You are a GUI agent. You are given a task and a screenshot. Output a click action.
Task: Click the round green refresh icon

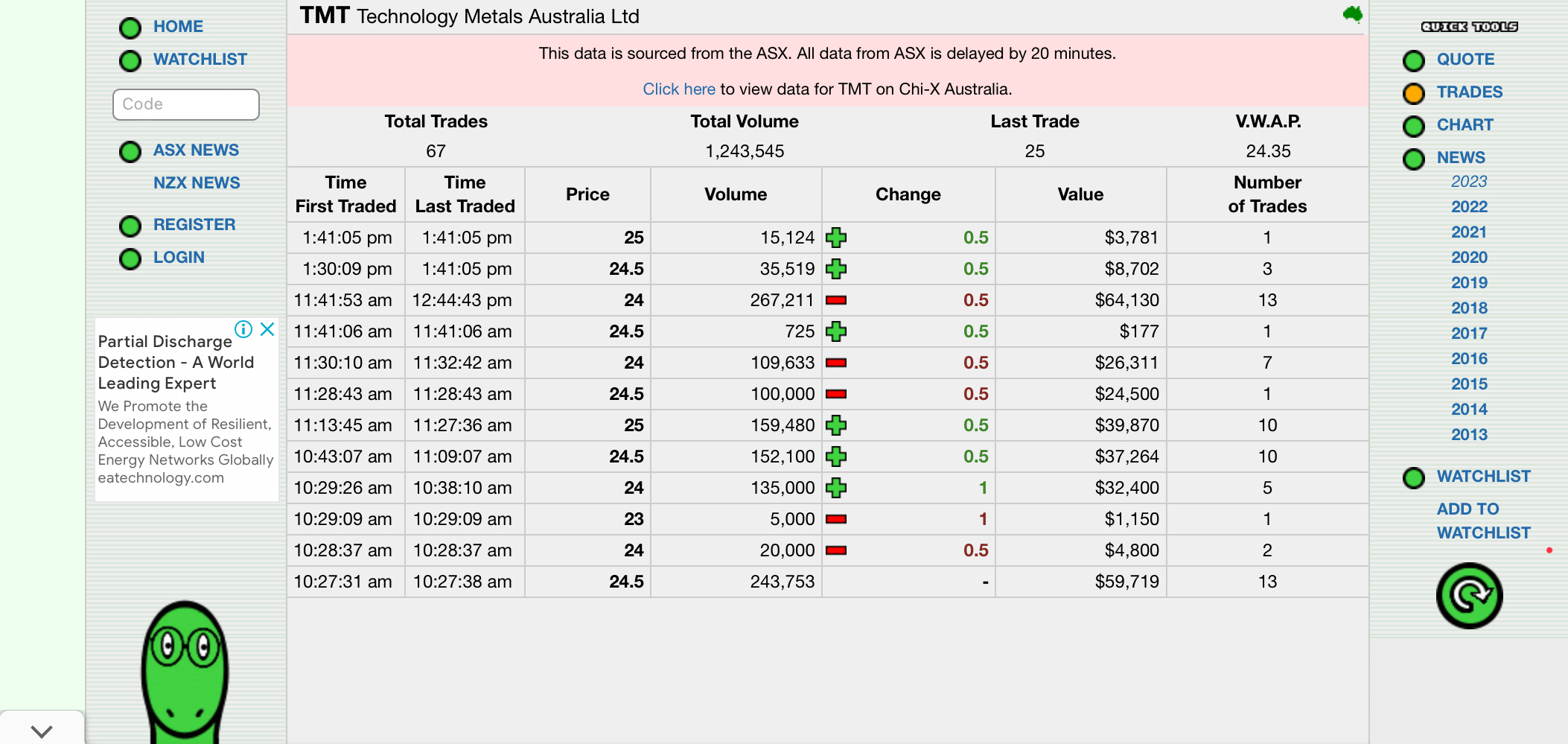(x=1469, y=596)
